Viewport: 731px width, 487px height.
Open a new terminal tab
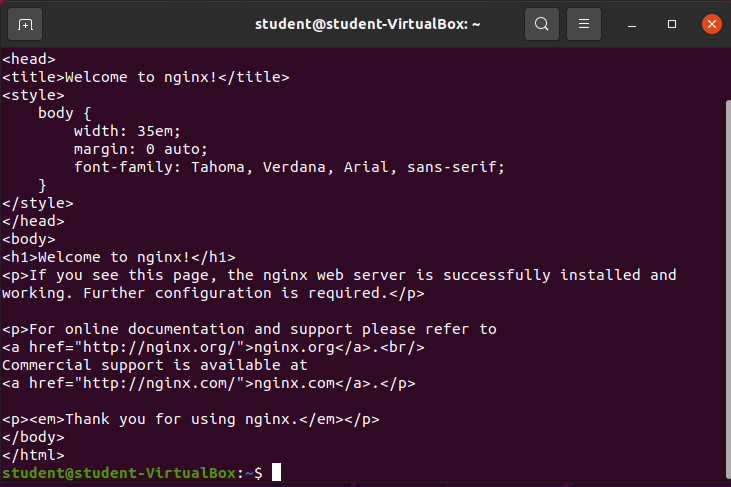pos(25,23)
